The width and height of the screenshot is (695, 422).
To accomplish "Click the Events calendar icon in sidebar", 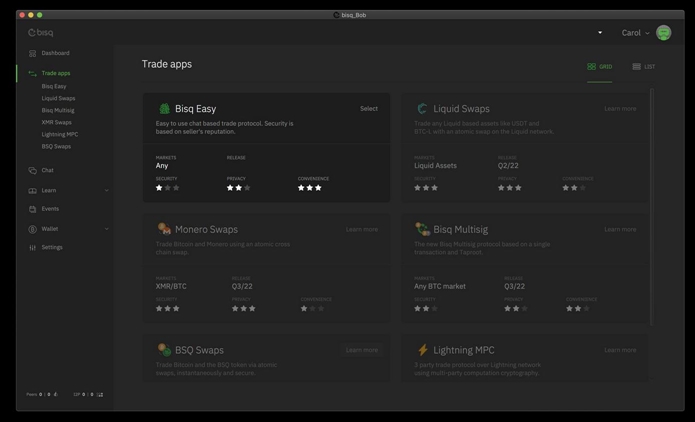I will pos(32,209).
